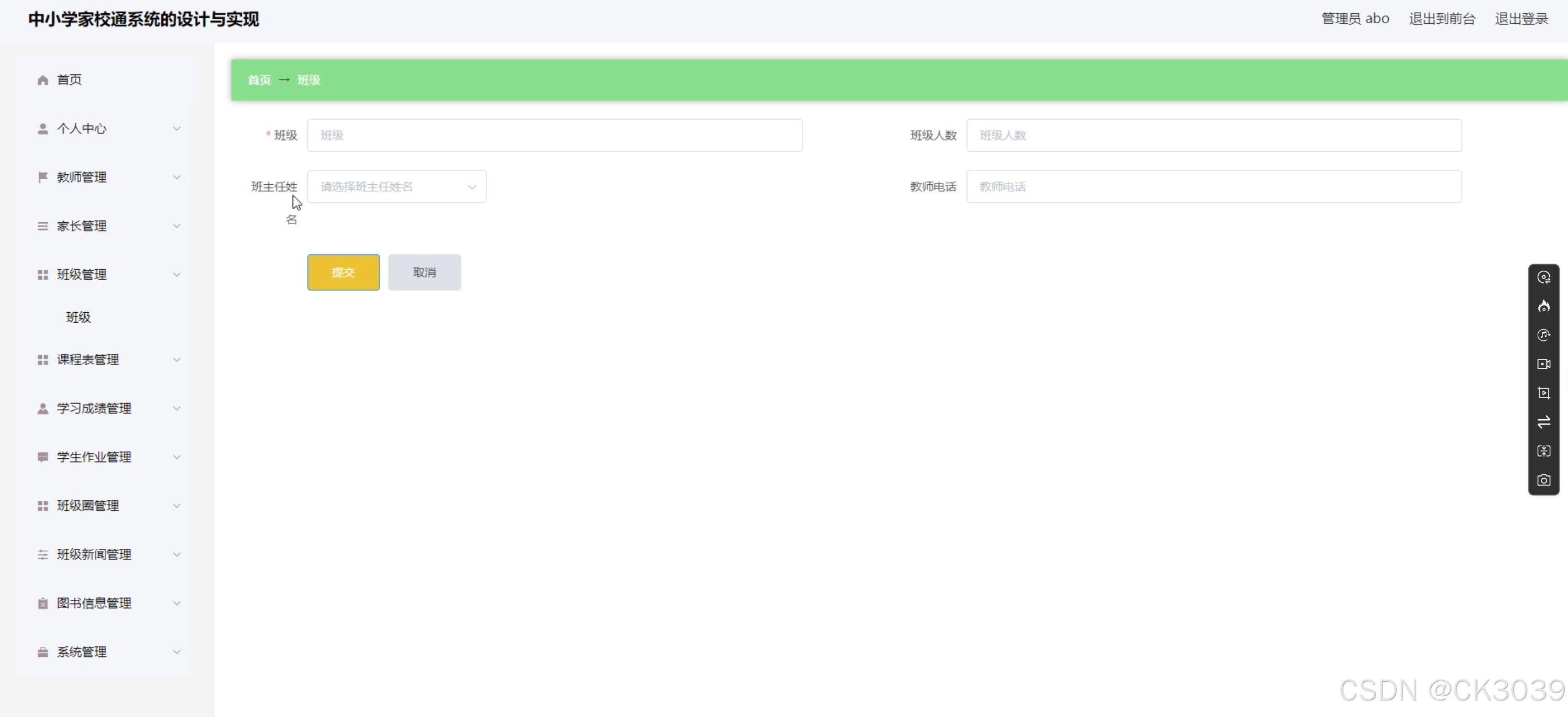
Task: Collapse the 班级管理 sidebar section
Action: click(x=108, y=274)
